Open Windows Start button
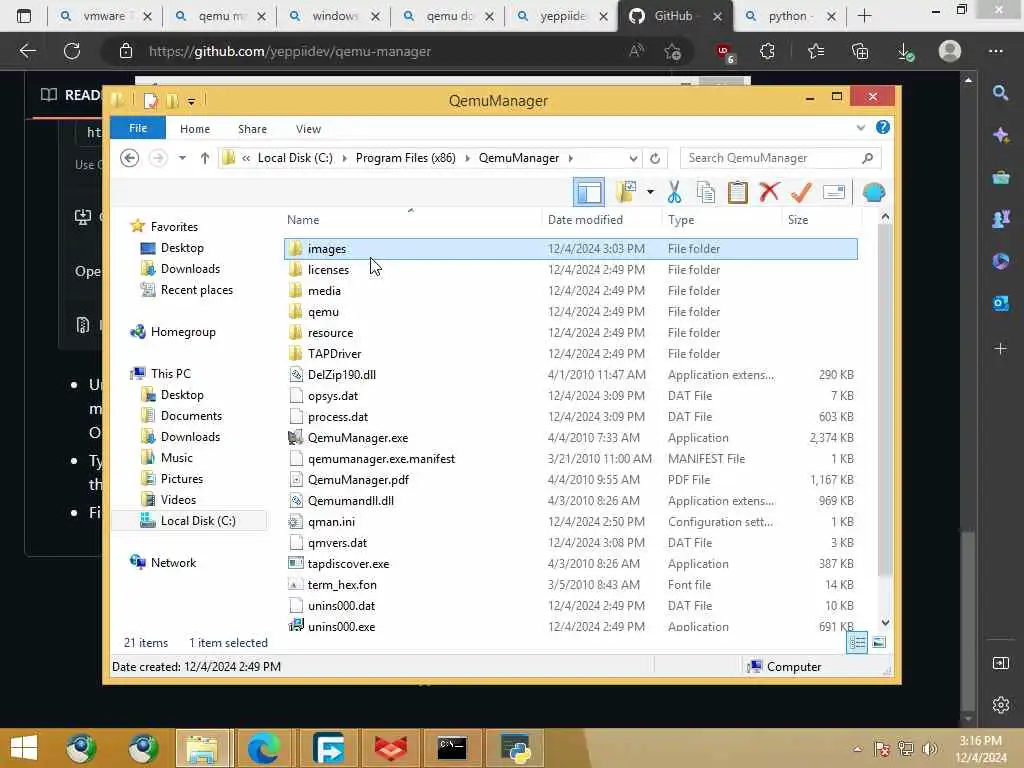The image size is (1024, 768). 24,748
